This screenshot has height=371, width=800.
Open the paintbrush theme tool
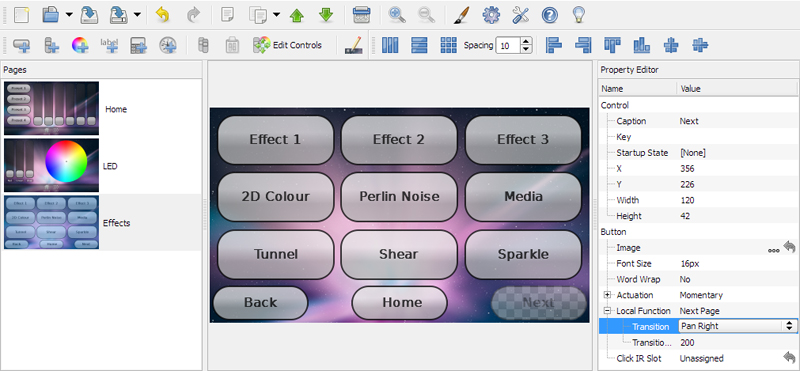point(461,15)
